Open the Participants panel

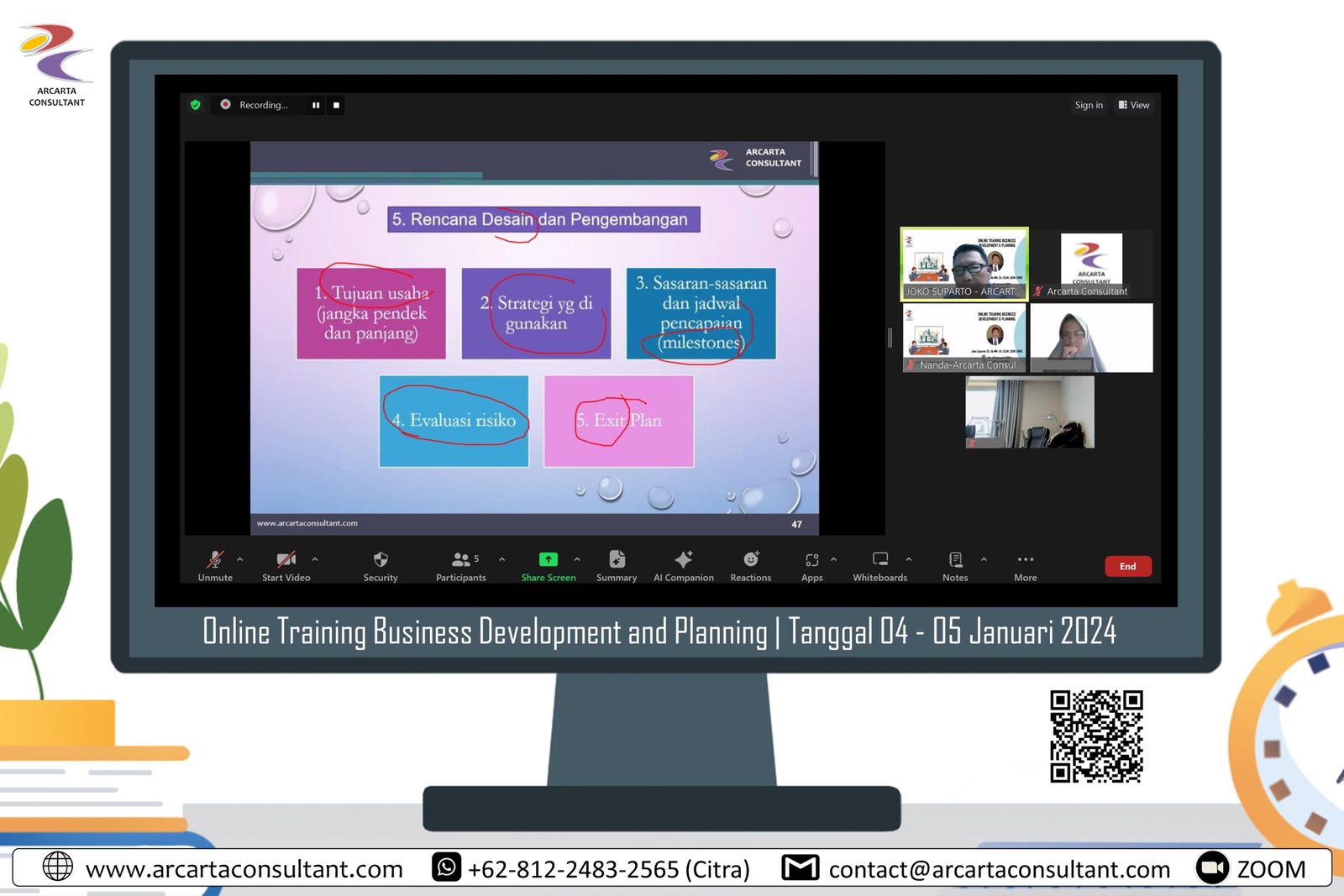tap(460, 560)
